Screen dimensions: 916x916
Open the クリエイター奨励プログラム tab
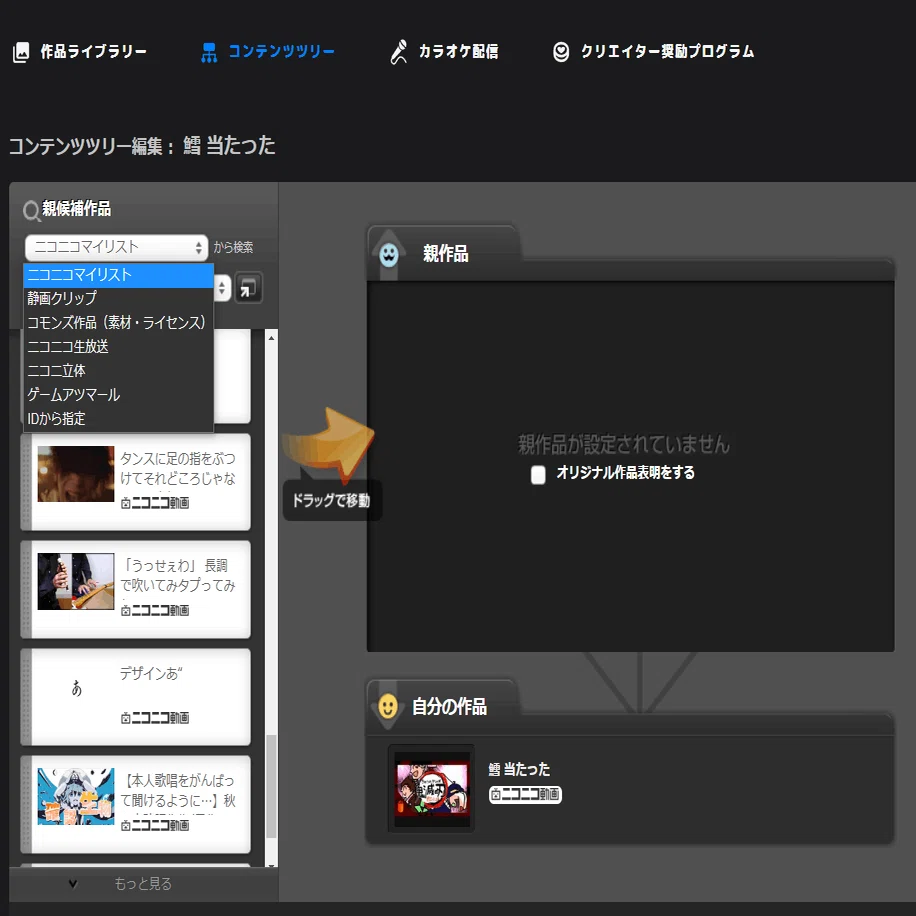653,52
